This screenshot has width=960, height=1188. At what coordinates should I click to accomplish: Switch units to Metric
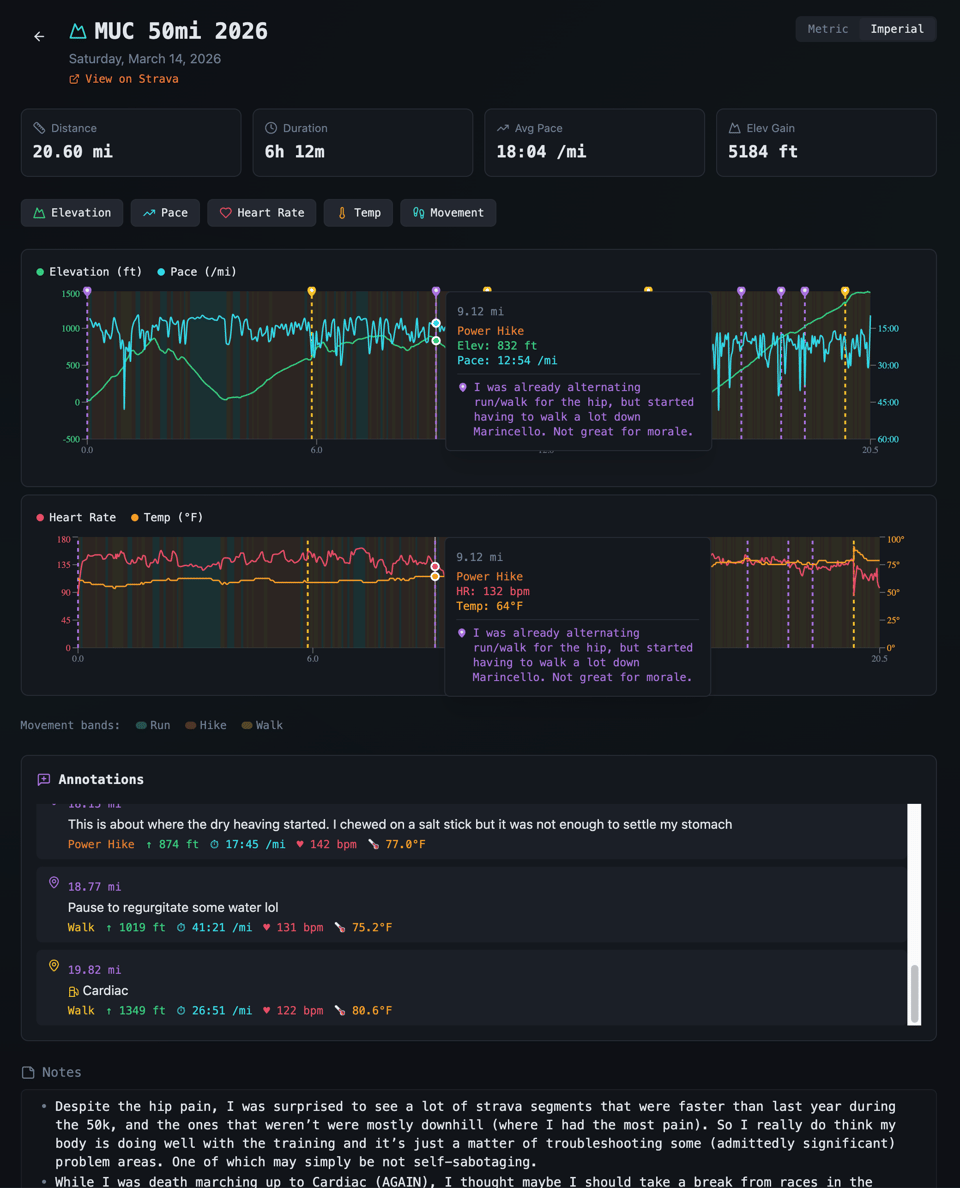point(828,29)
